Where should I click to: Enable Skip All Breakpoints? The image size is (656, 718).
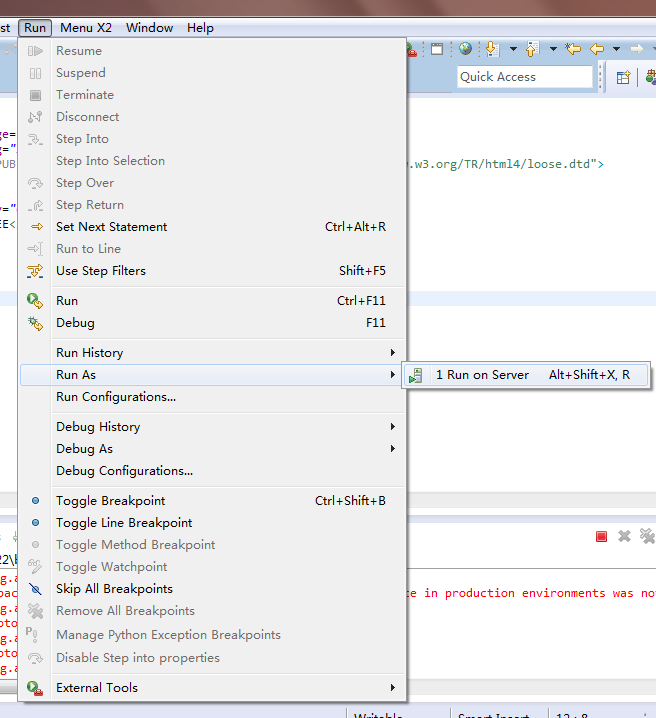click(114, 589)
